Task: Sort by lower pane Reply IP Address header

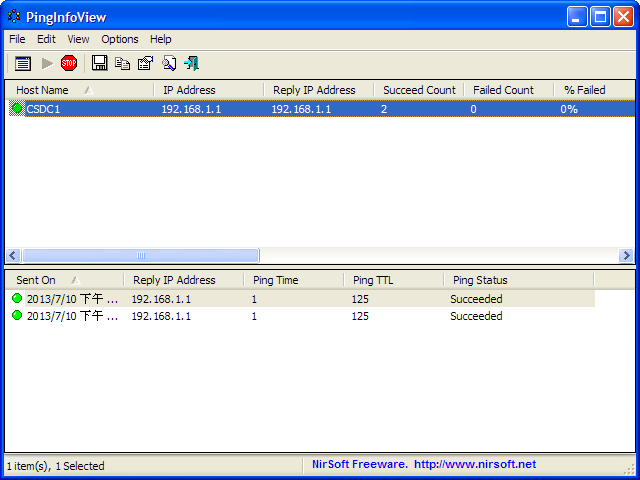Action: click(x=184, y=280)
